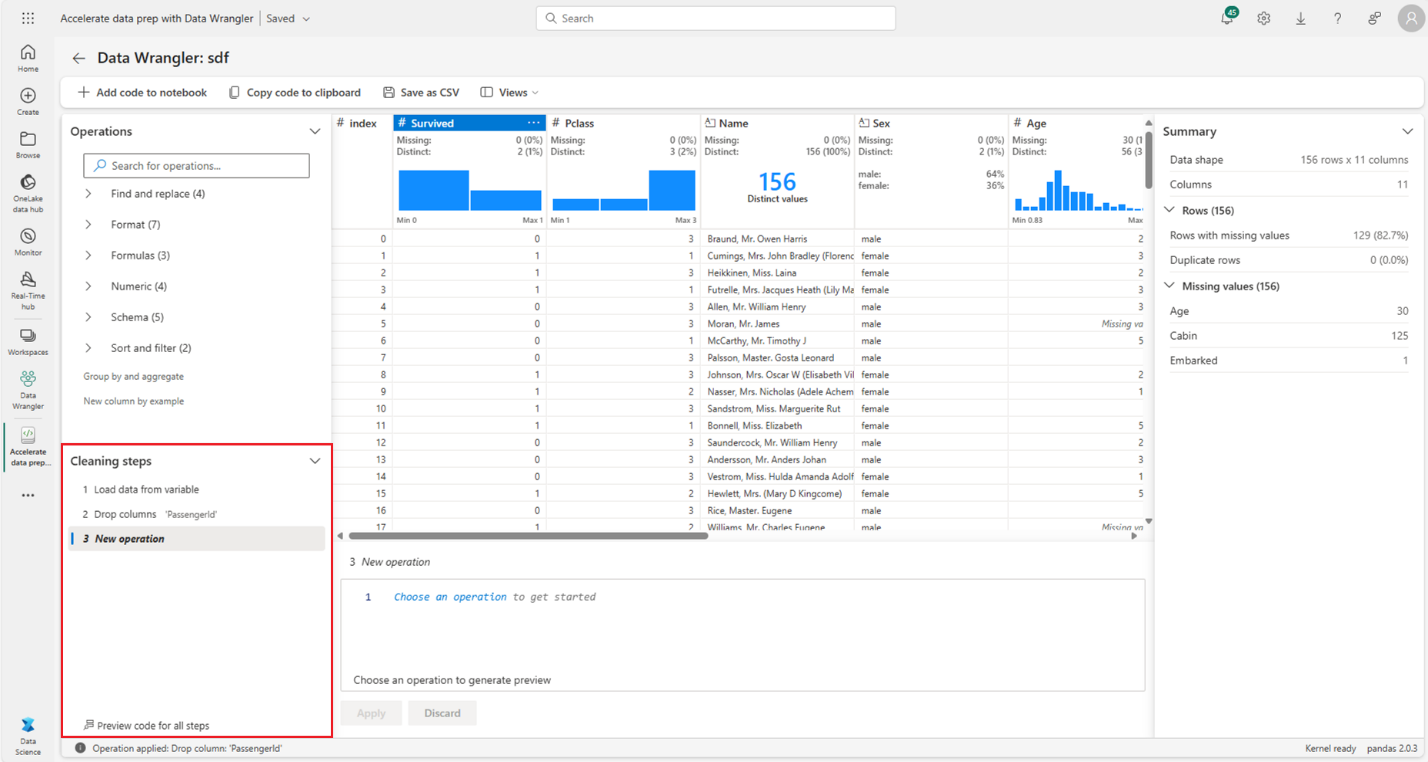Viewport: 1428px width, 762px height.
Task: Select New column by example operation
Action: coord(133,401)
